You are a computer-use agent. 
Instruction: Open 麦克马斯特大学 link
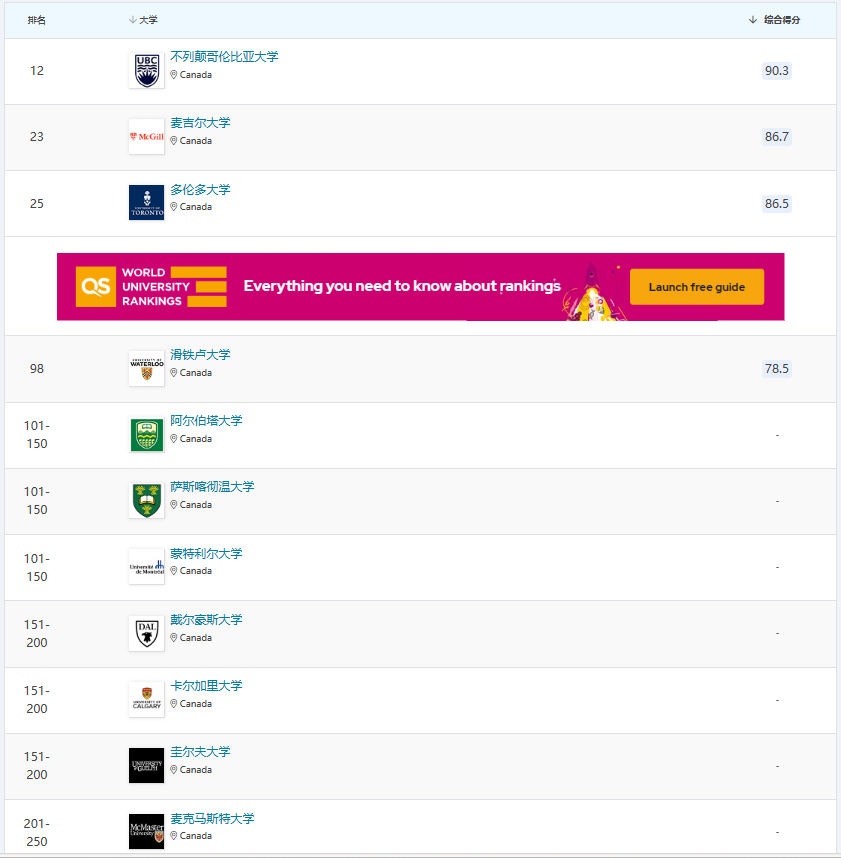point(212,819)
